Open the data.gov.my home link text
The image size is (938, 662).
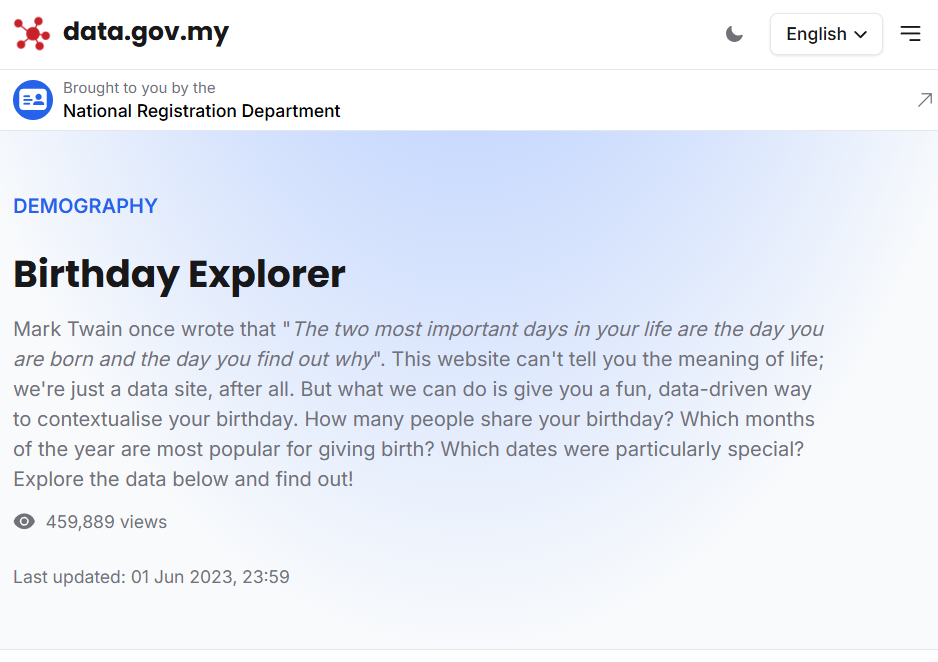146,33
